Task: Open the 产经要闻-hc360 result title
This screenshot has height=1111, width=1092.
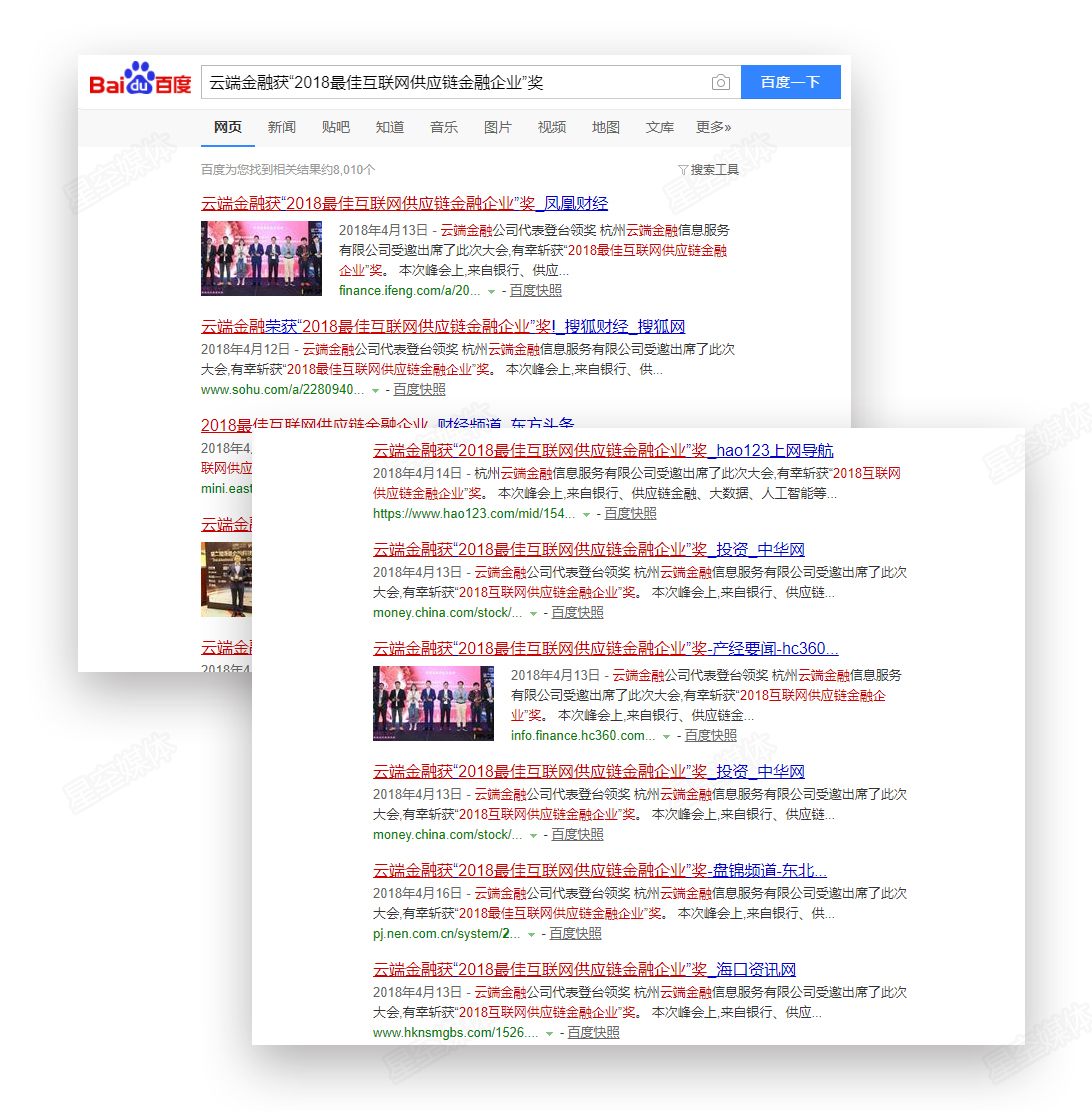Action: tap(606, 648)
